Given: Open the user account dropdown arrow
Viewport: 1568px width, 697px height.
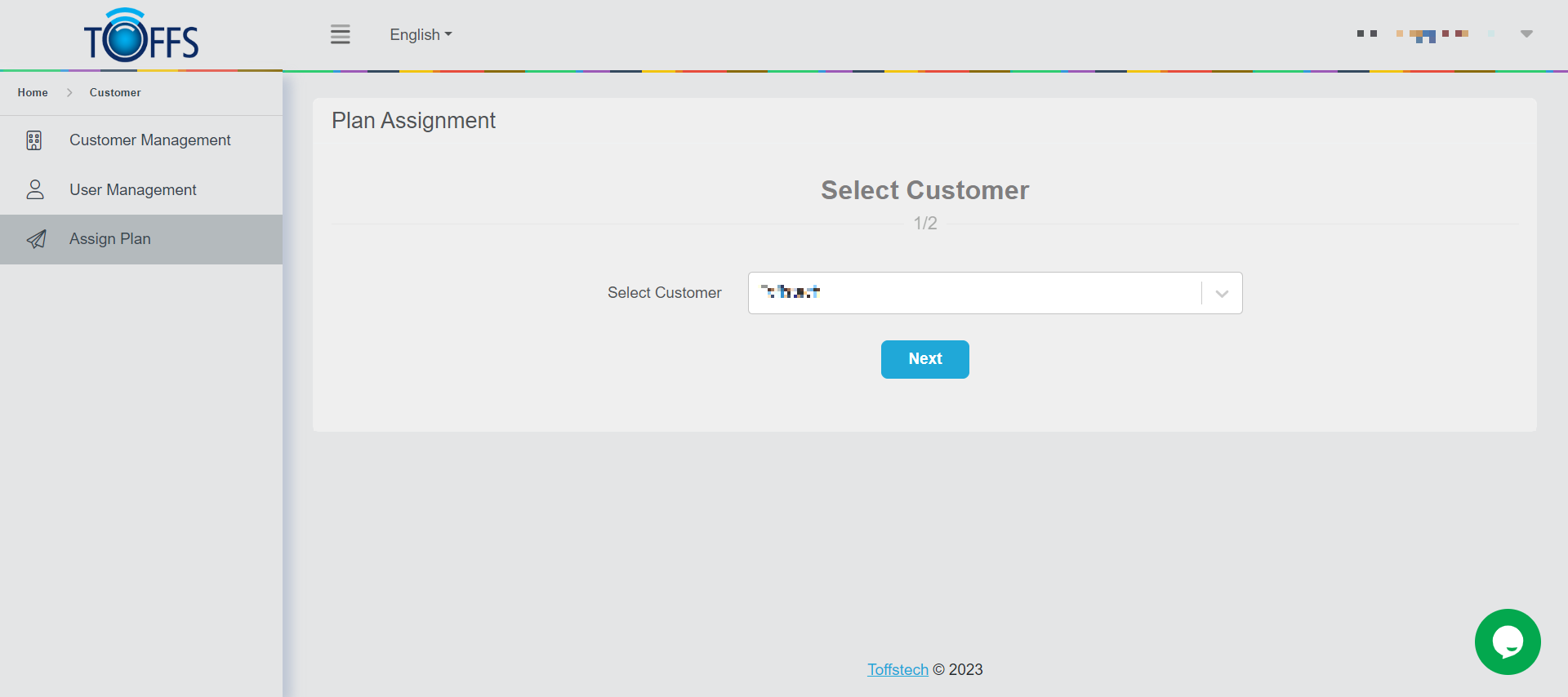Looking at the screenshot, I should point(1526,34).
